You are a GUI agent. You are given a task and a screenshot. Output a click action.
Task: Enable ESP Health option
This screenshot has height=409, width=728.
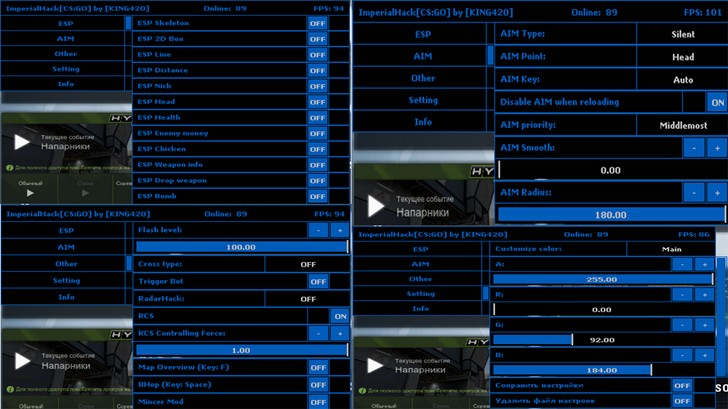click(318, 118)
